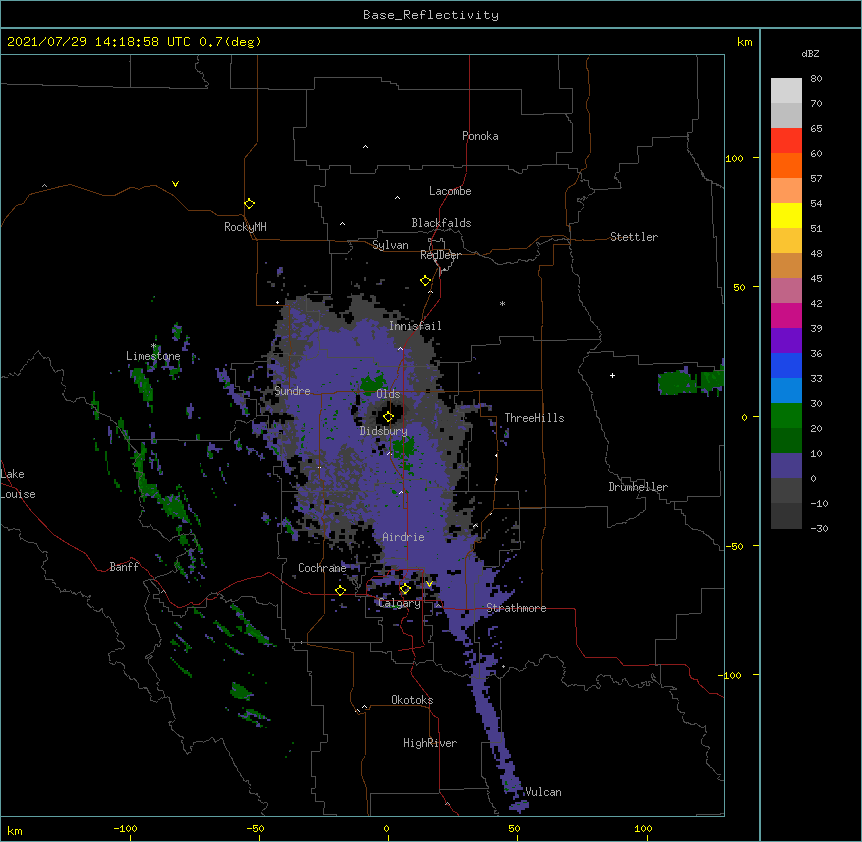Click the Limestone label
This screenshot has height=842, width=862.
click(x=153, y=356)
